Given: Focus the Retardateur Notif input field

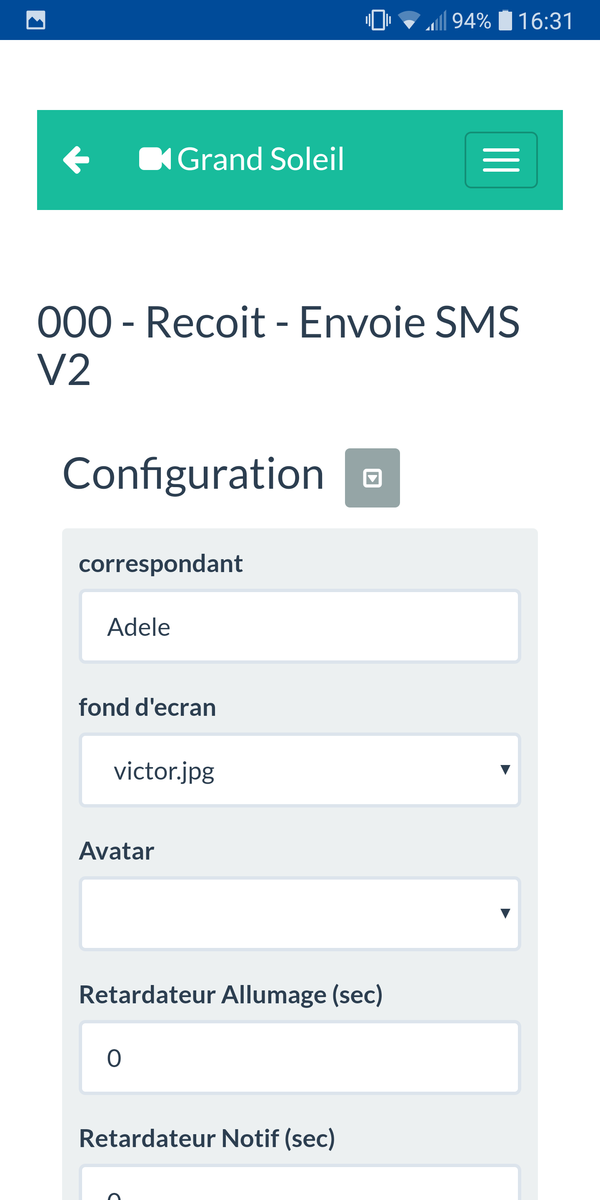Looking at the screenshot, I should point(300,1185).
